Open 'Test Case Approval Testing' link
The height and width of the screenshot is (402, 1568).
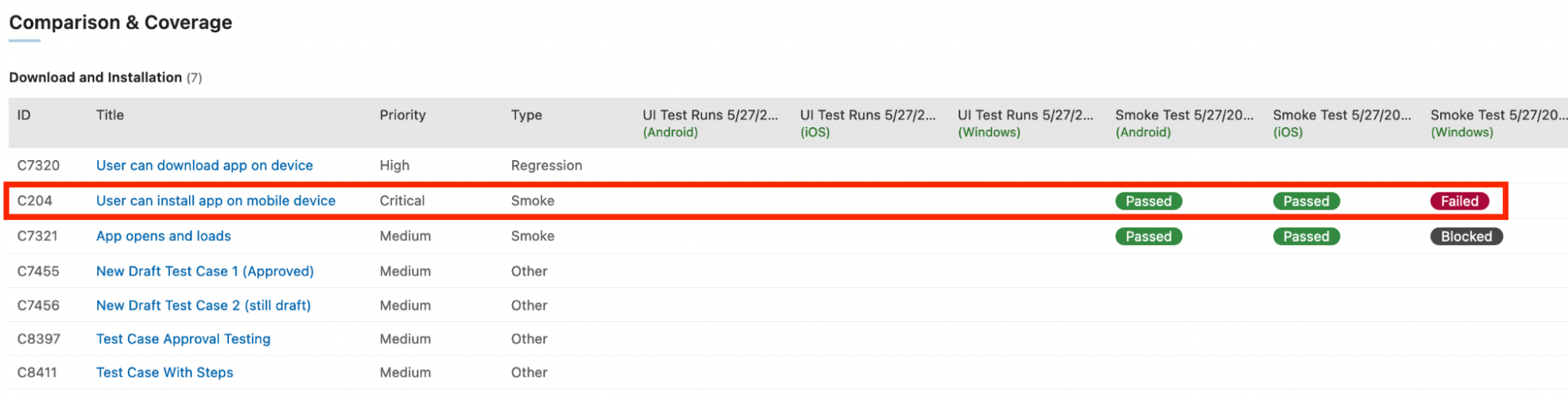183,339
